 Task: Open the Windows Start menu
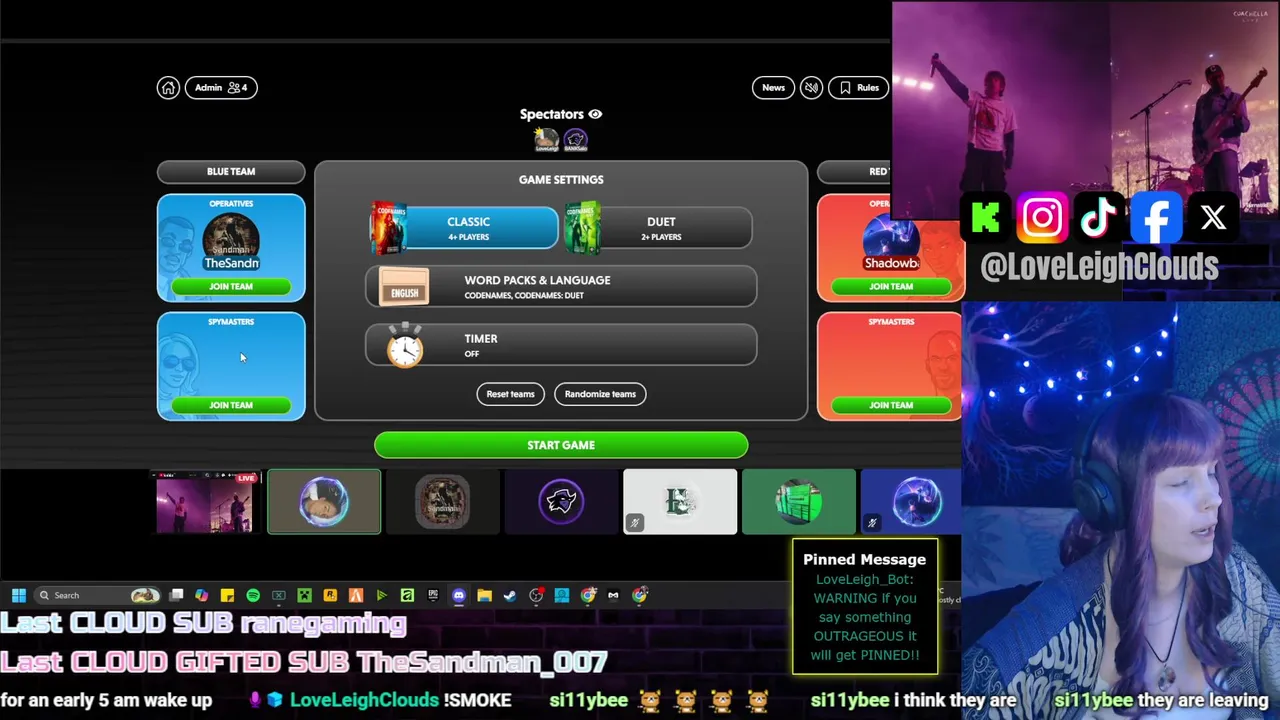pos(19,595)
